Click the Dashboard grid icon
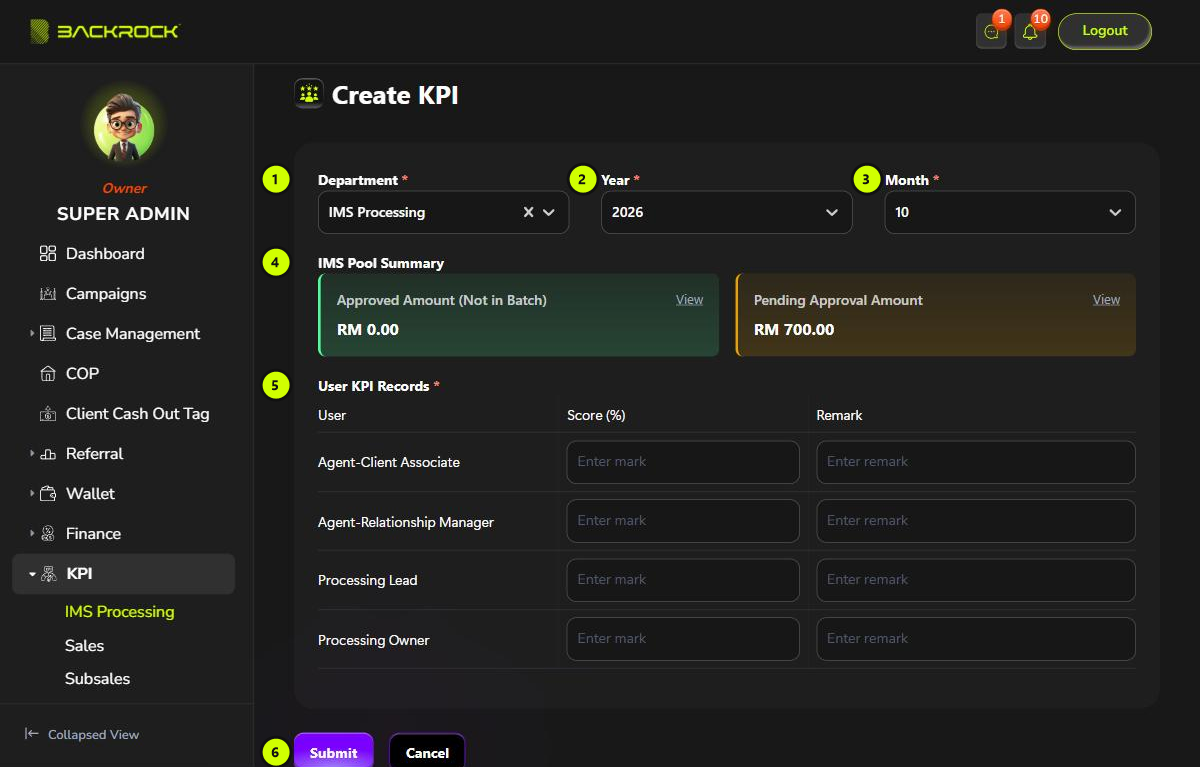 [x=48, y=254]
